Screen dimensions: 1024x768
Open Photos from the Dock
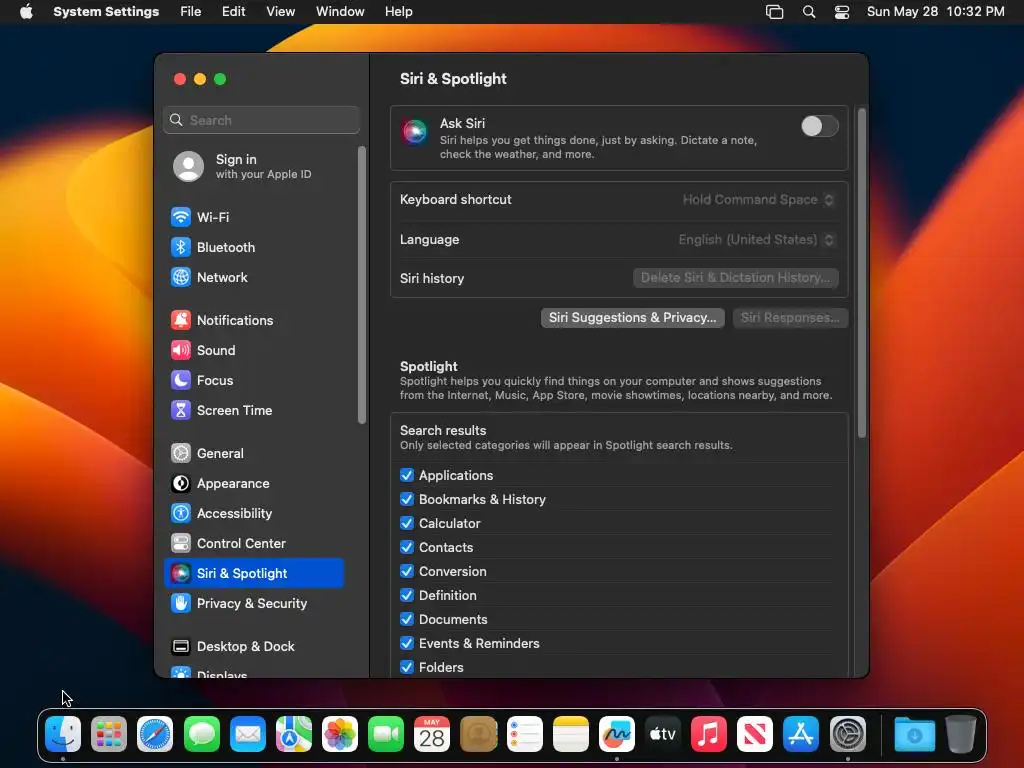340,734
